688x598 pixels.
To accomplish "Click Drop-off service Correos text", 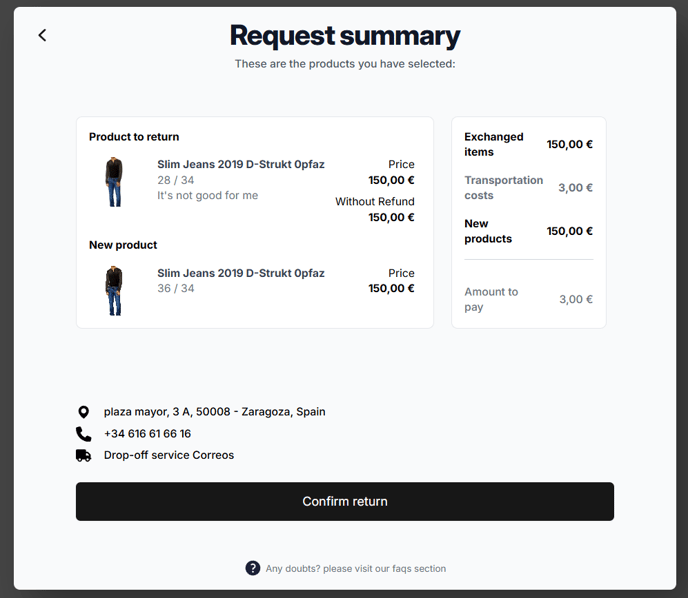I will [x=169, y=455].
